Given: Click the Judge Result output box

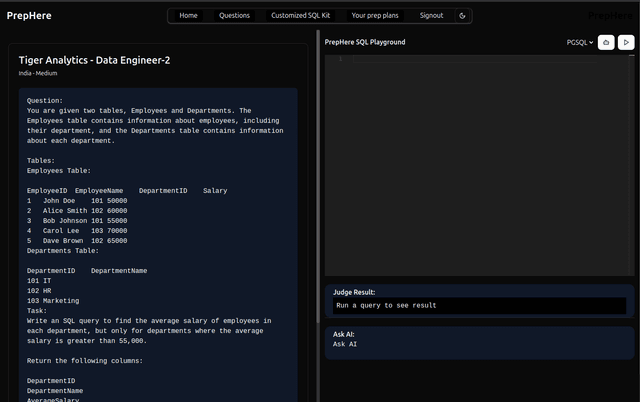Looking at the screenshot, I should pyautogui.click(x=479, y=306).
